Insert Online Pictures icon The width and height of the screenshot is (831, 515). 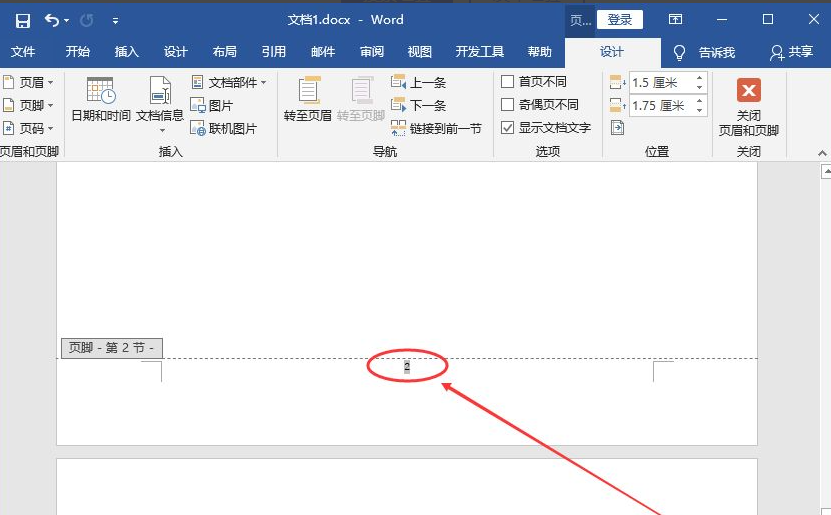point(198,128)
